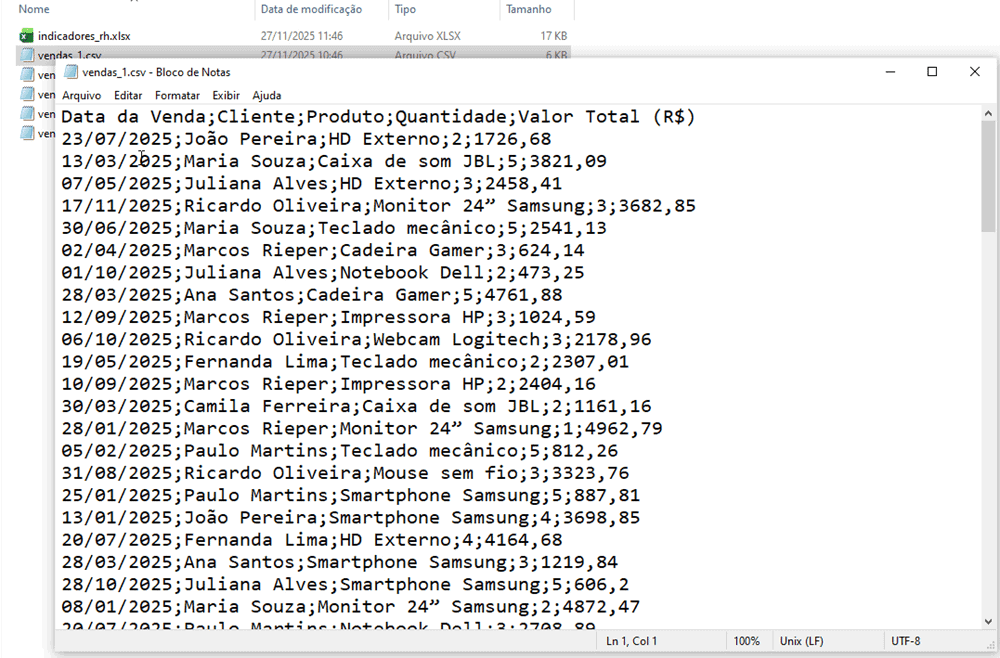Click the Notepad icon in the title bar

click(x=70, y=72)
